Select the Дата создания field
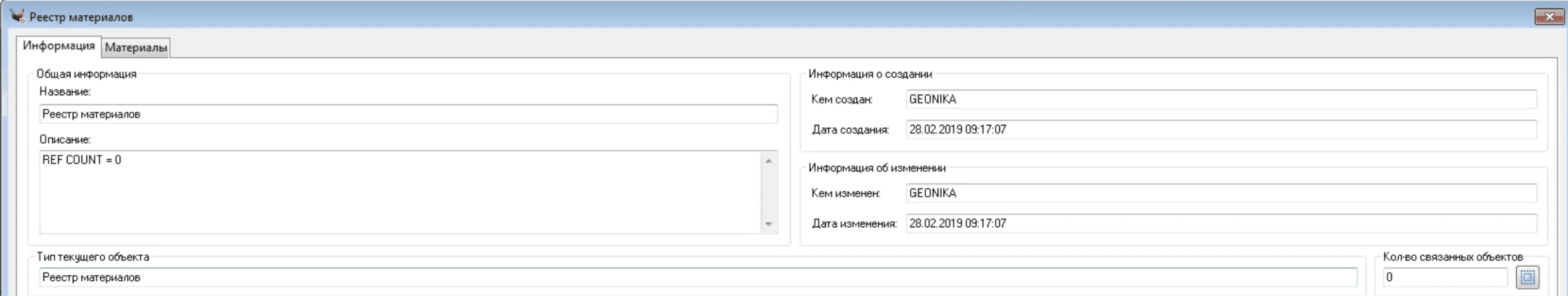This screenshot has height=296, width=1568. [1220, 130]
